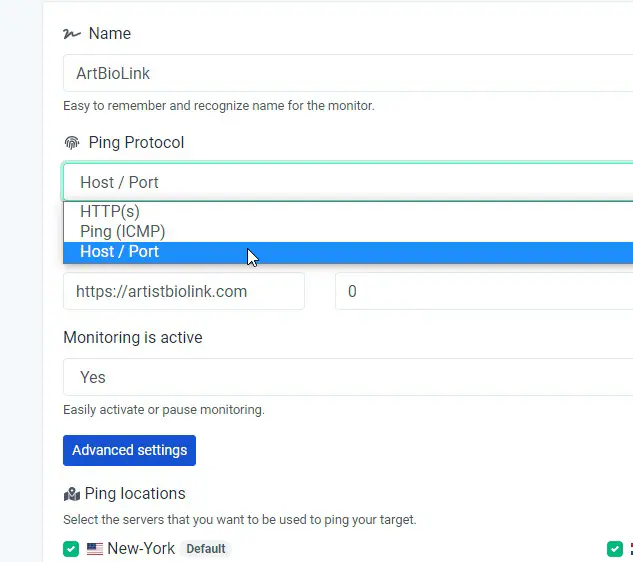Click the port field showing 0

point(484,291)
